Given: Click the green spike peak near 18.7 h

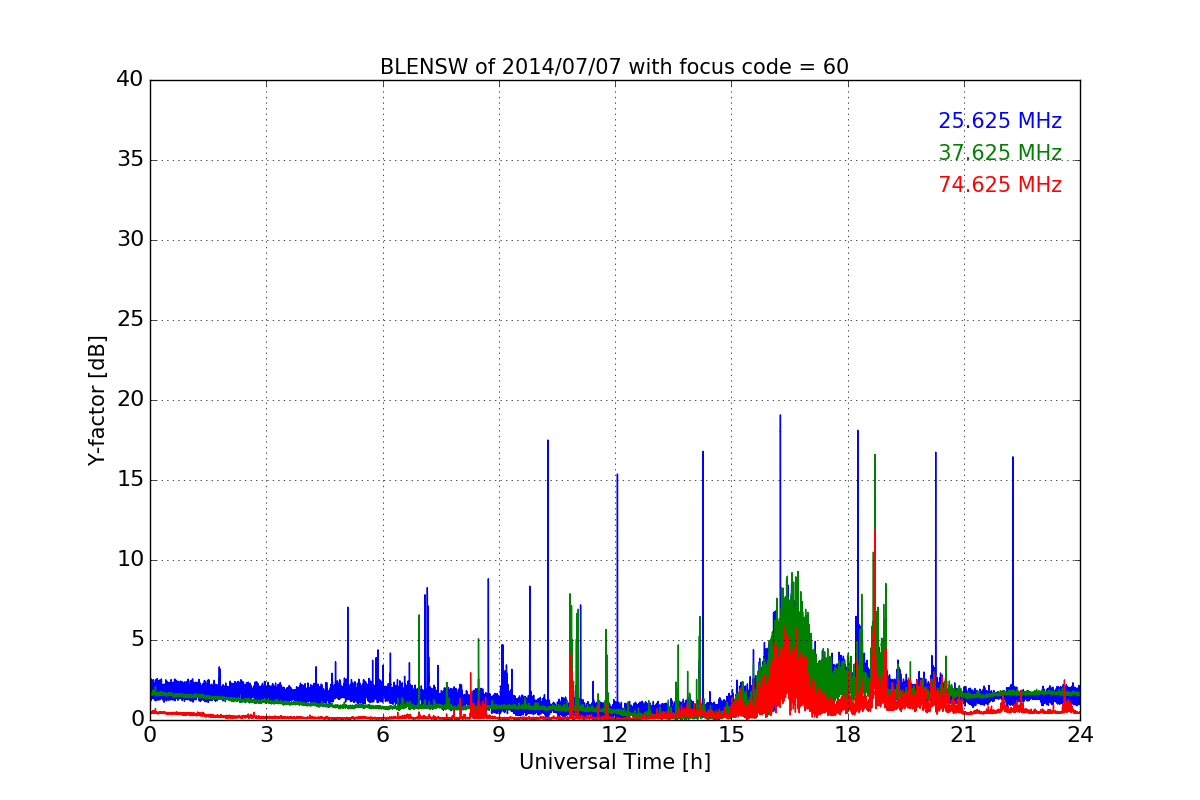Looking at the screenshot, I should (875, 455).
